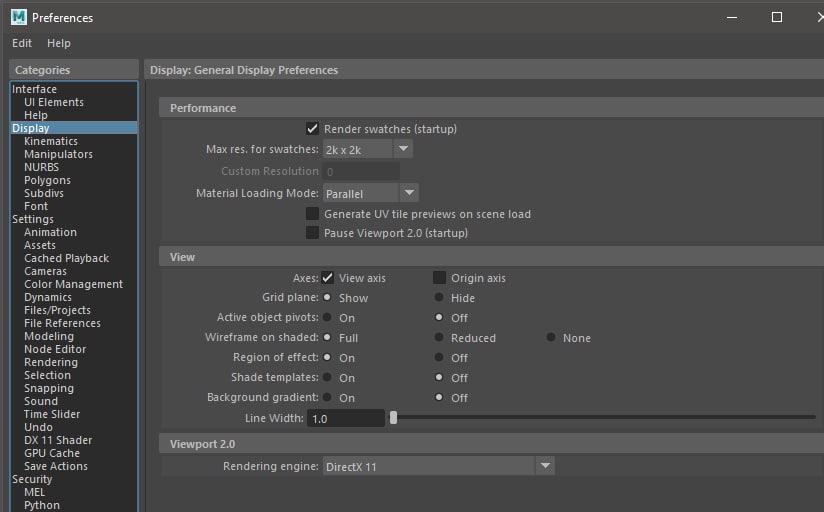Set Active object pivots to Off
Screen dimensions: 824x512
(x=439, y=318)
